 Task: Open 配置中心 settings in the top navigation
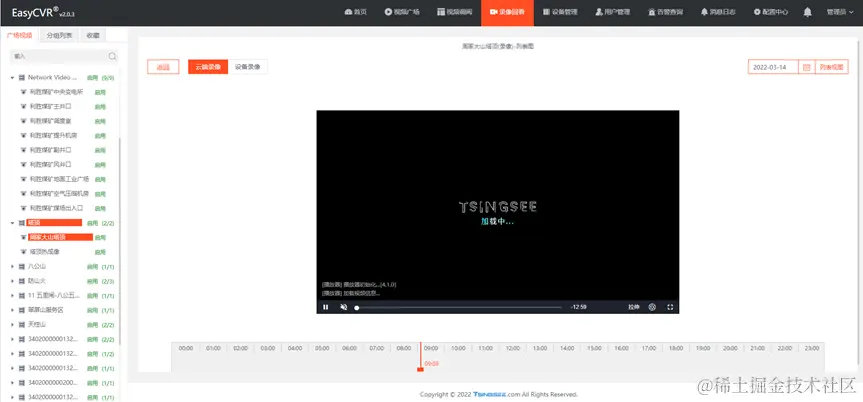[771, 12]
